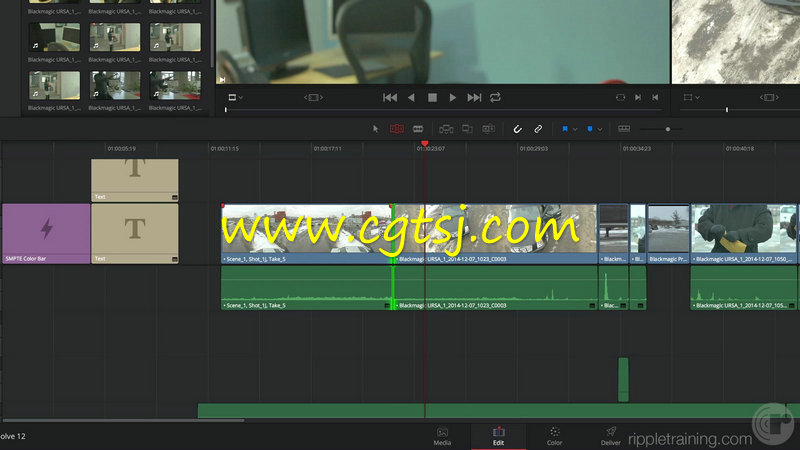
Task: Click the right viewer jog control icon
Action: (769, 97)
